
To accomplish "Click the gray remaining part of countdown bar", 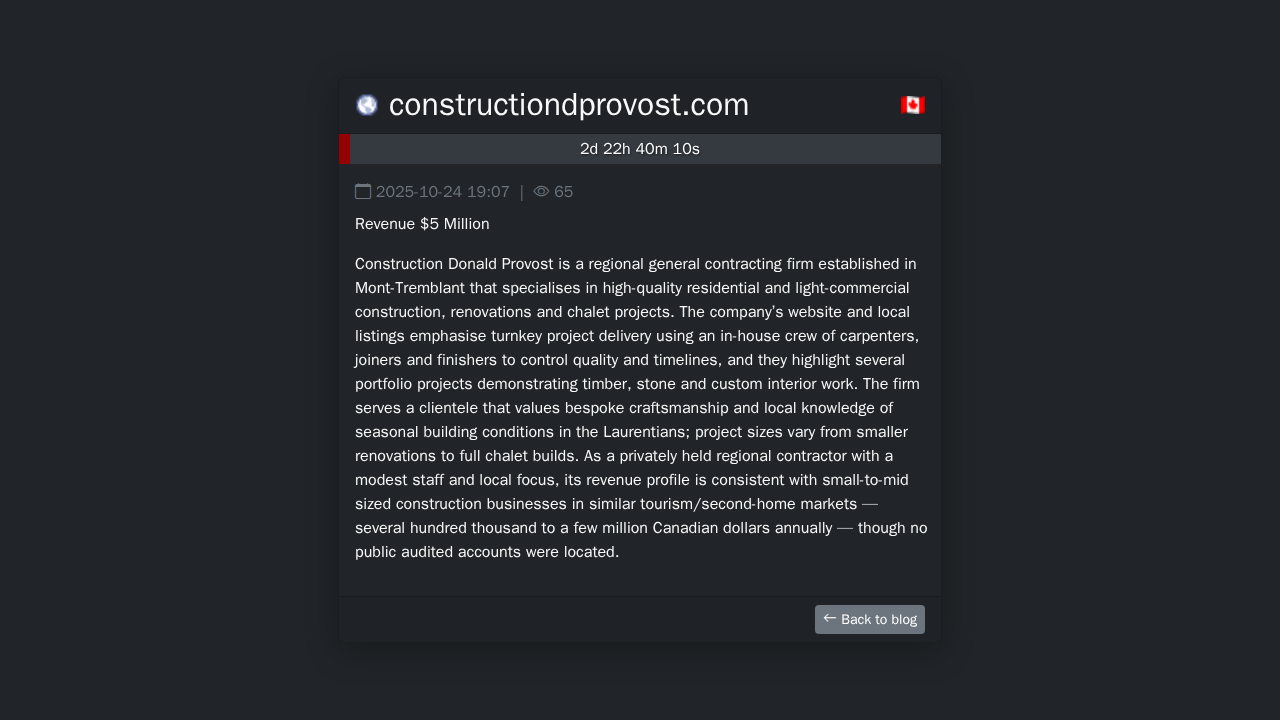I will (x=645, y=149).
